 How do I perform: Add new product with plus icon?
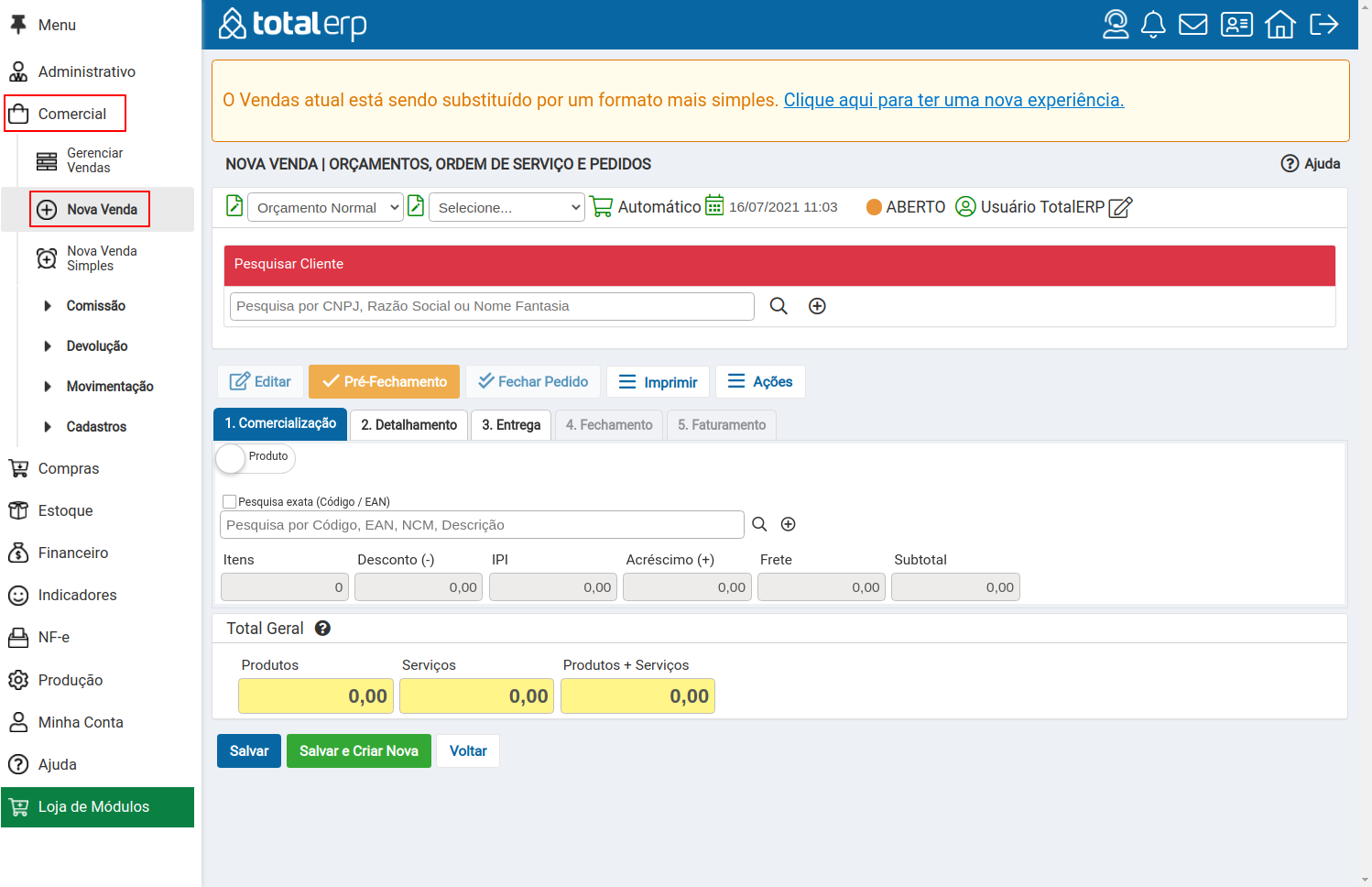tap(788, 524)
